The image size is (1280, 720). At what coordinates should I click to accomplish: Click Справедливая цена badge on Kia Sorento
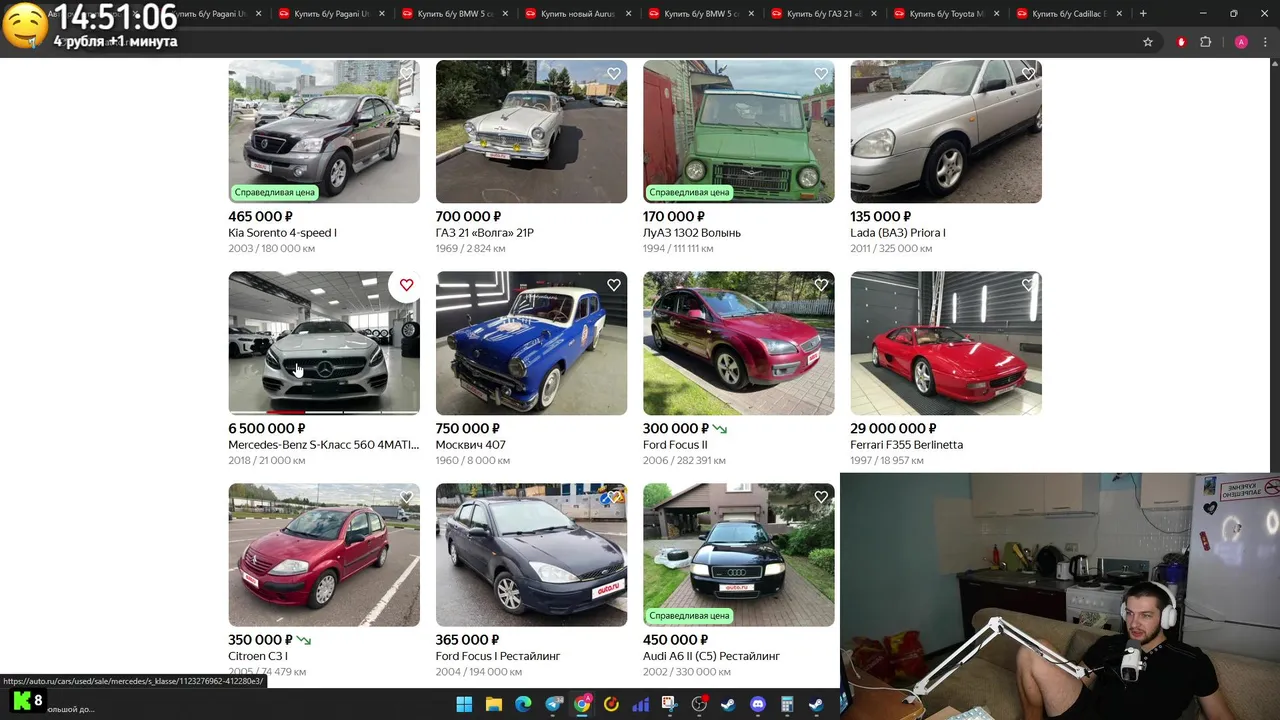275,192
